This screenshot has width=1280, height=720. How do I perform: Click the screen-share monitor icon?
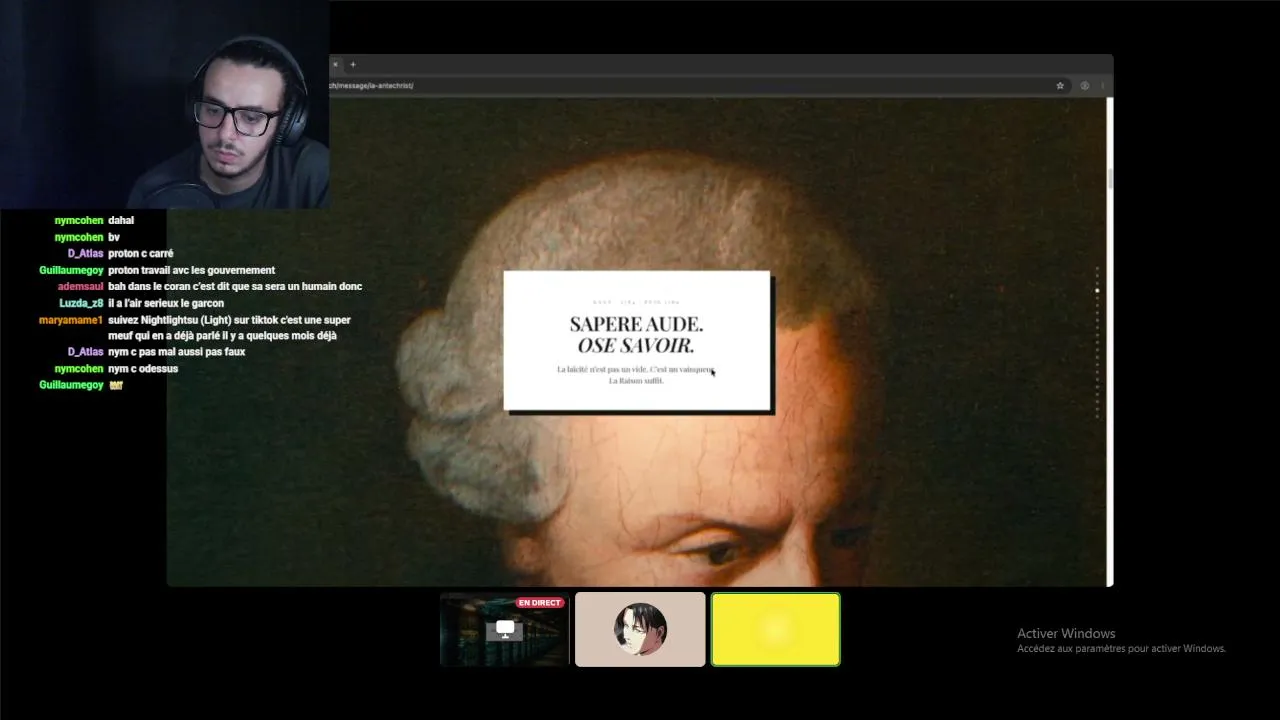[505, 629]
